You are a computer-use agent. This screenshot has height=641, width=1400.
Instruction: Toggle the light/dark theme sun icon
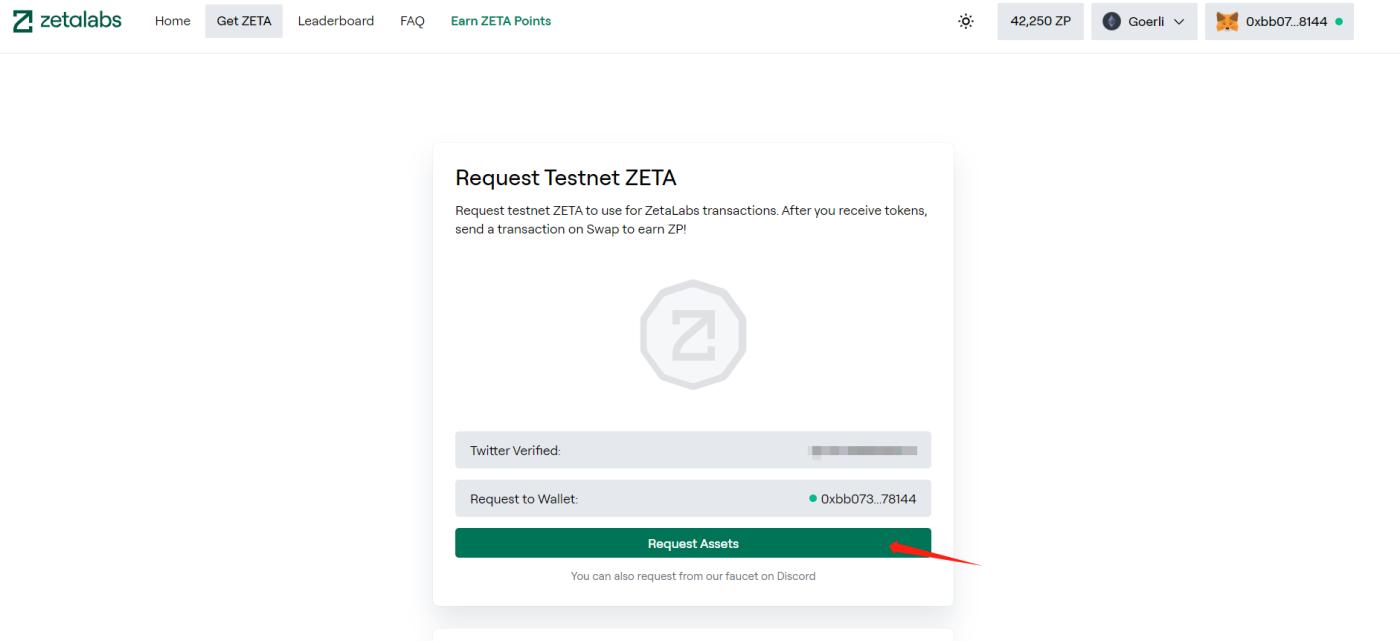(966, 21)
